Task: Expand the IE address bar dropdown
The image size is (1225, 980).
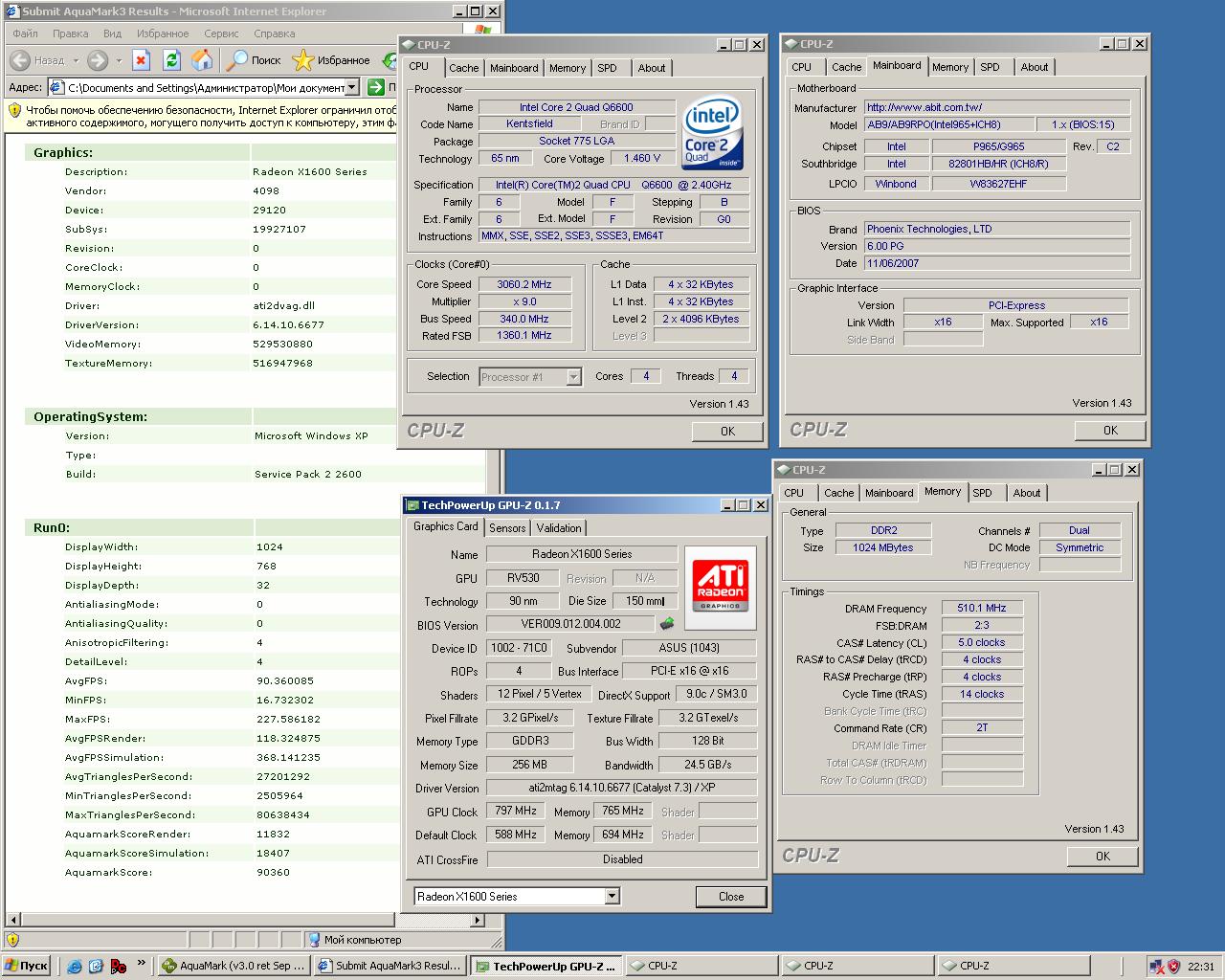Action: coord(351,87)
